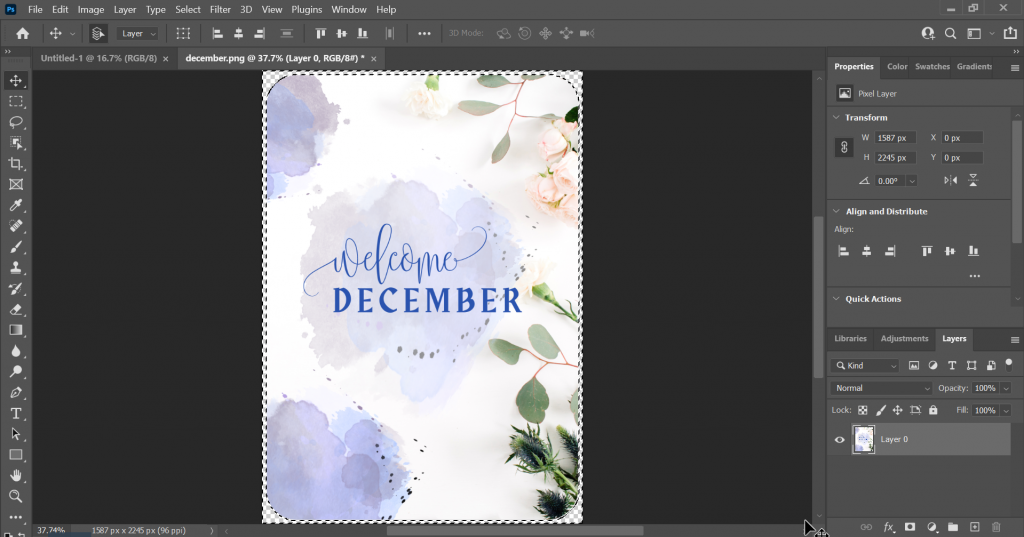Select the Blur tool
The height and width of the screenshot is (537, 1024).
click(16, 351)
